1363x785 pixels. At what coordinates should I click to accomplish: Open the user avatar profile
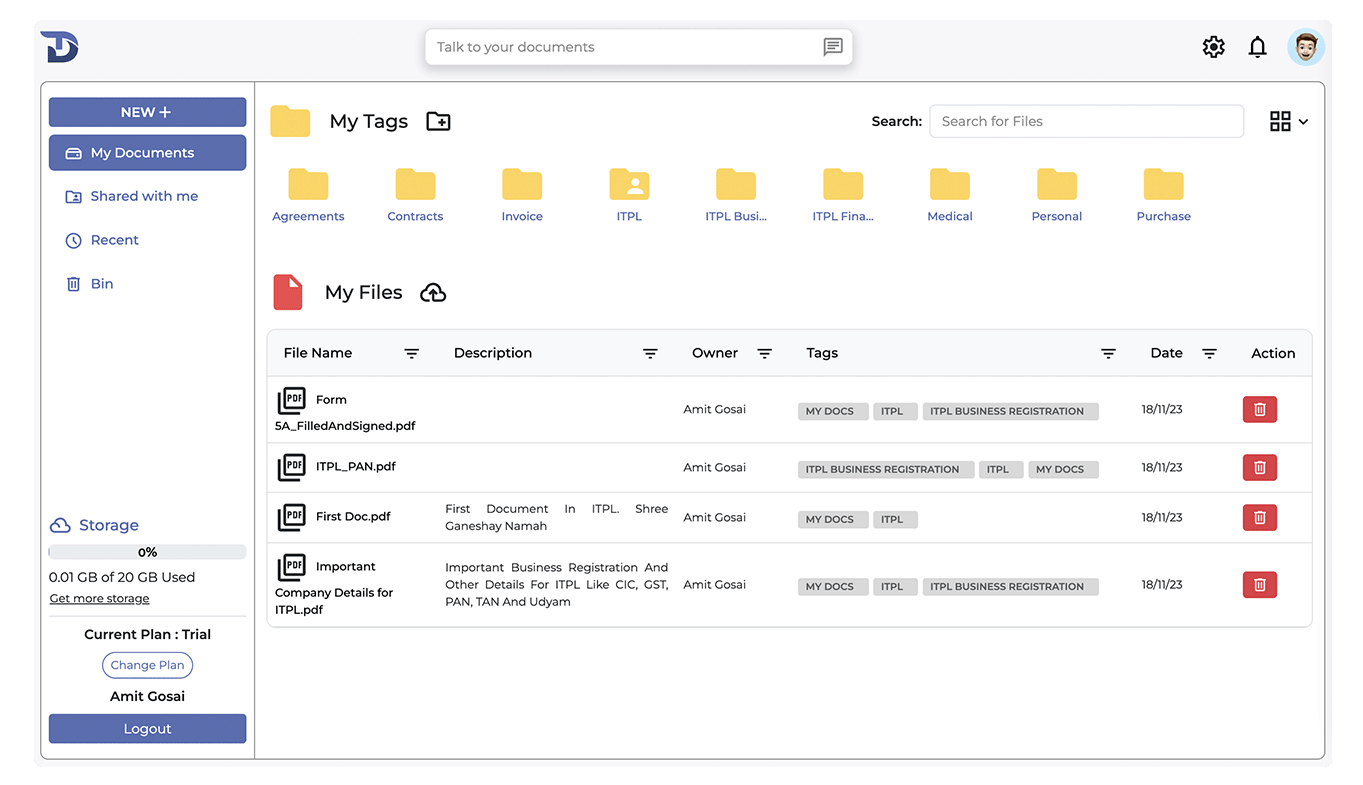click(1305, 47)
